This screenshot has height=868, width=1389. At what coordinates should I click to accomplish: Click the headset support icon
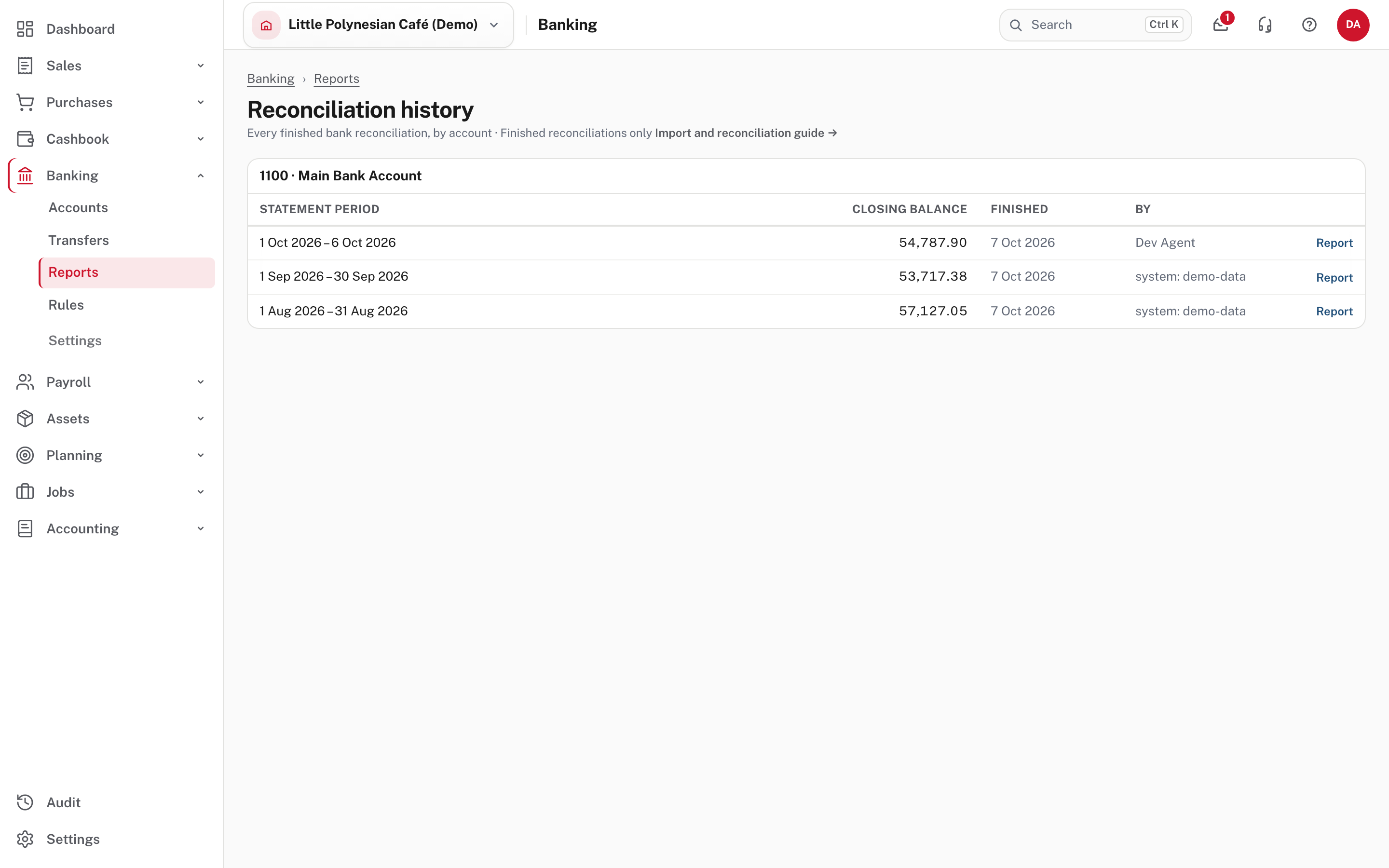tap(1265, 25)
